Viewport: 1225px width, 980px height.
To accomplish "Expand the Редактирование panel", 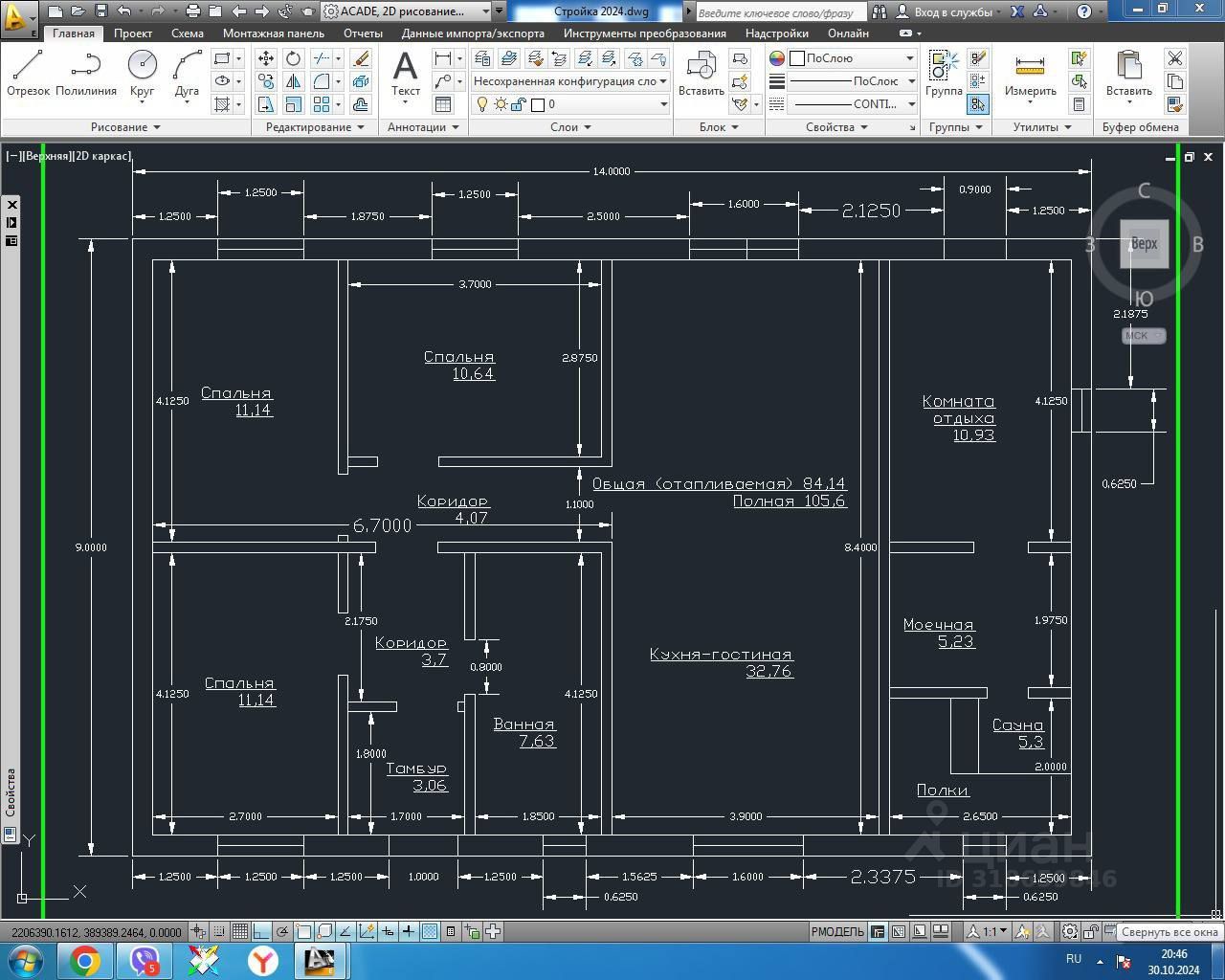I will tap(315, 127).
